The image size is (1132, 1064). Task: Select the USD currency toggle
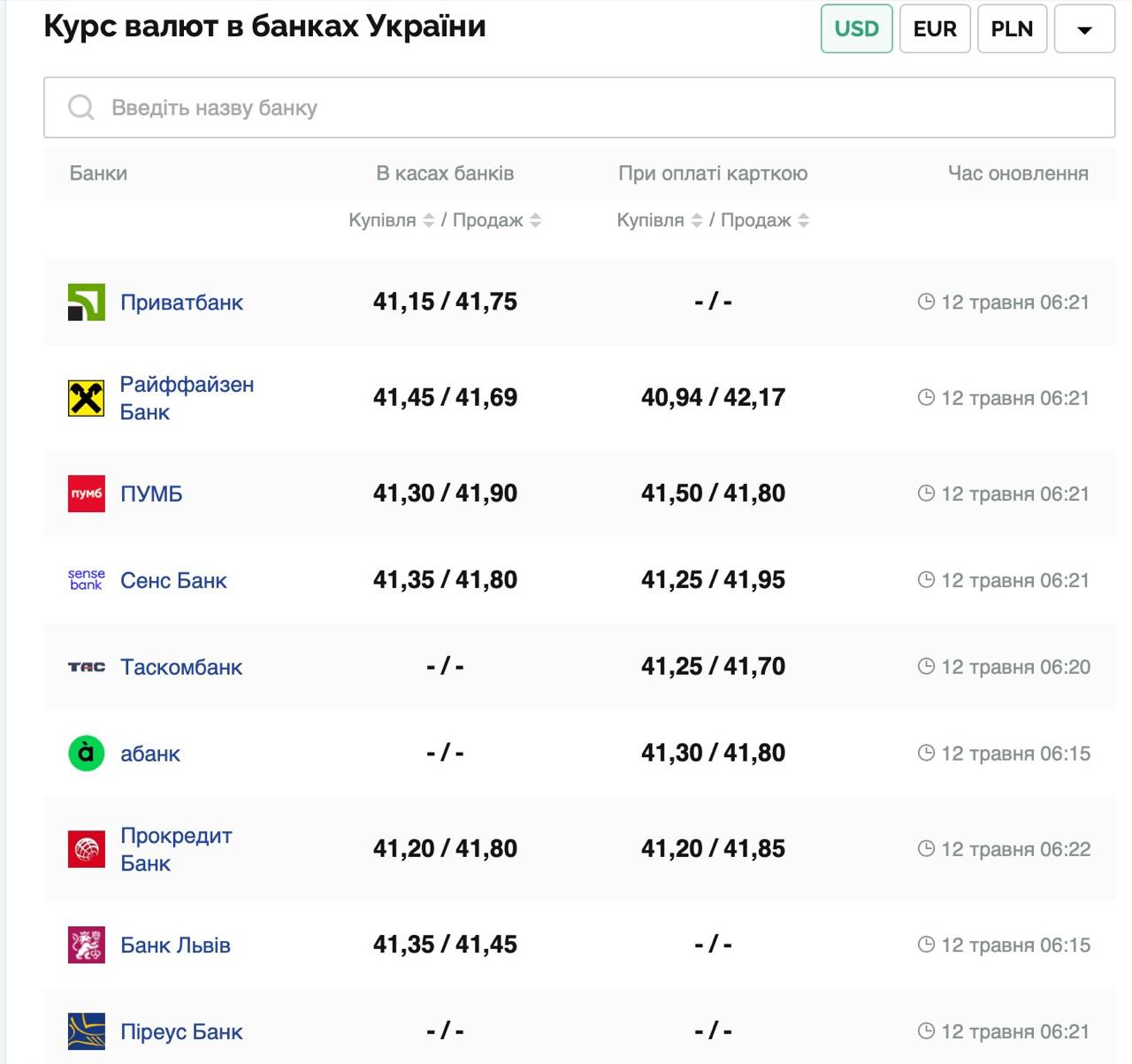(856, 29)
